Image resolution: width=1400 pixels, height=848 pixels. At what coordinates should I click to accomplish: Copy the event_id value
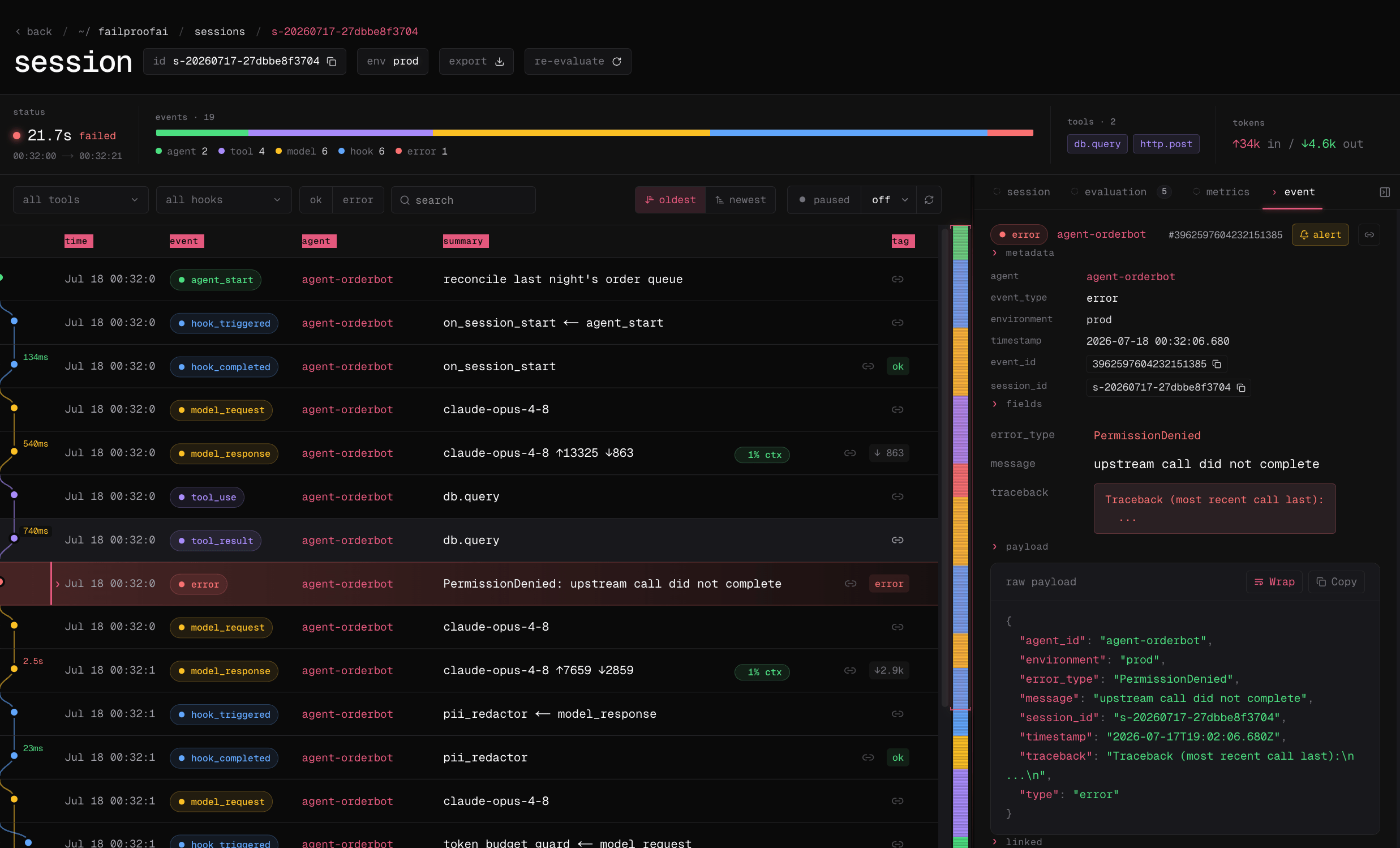1217,365
